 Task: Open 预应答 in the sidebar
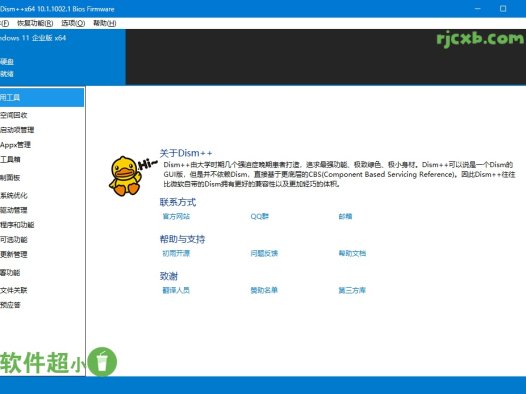coord(10,305)
